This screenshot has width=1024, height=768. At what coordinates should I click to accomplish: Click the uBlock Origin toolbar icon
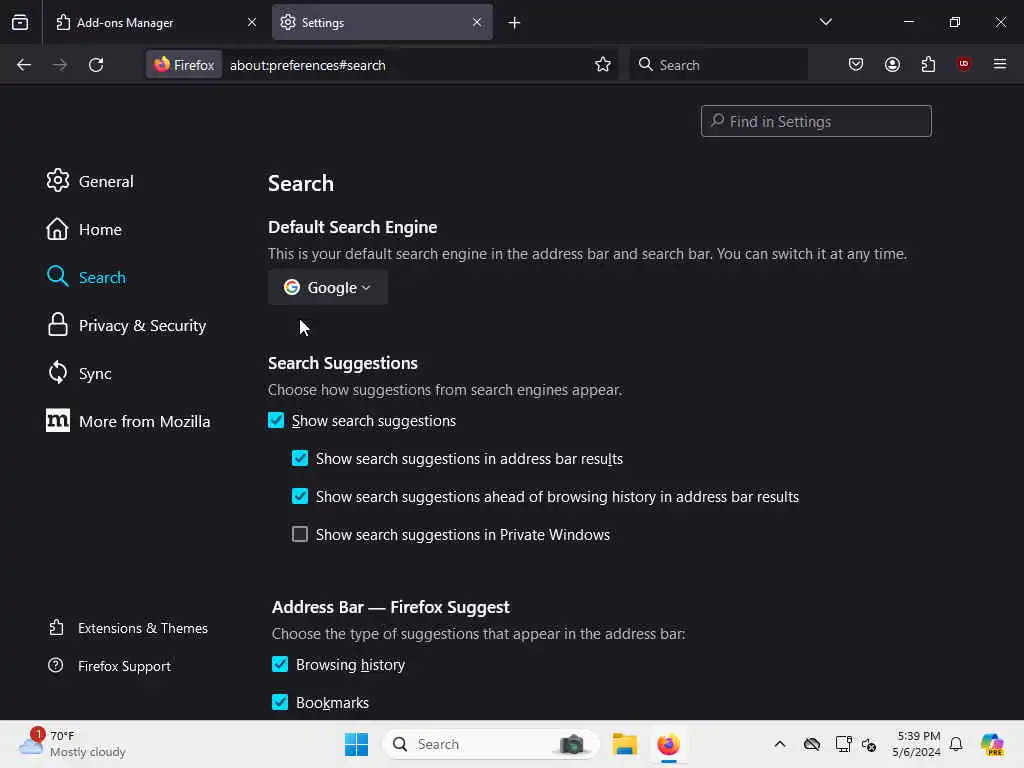[963, 64]
